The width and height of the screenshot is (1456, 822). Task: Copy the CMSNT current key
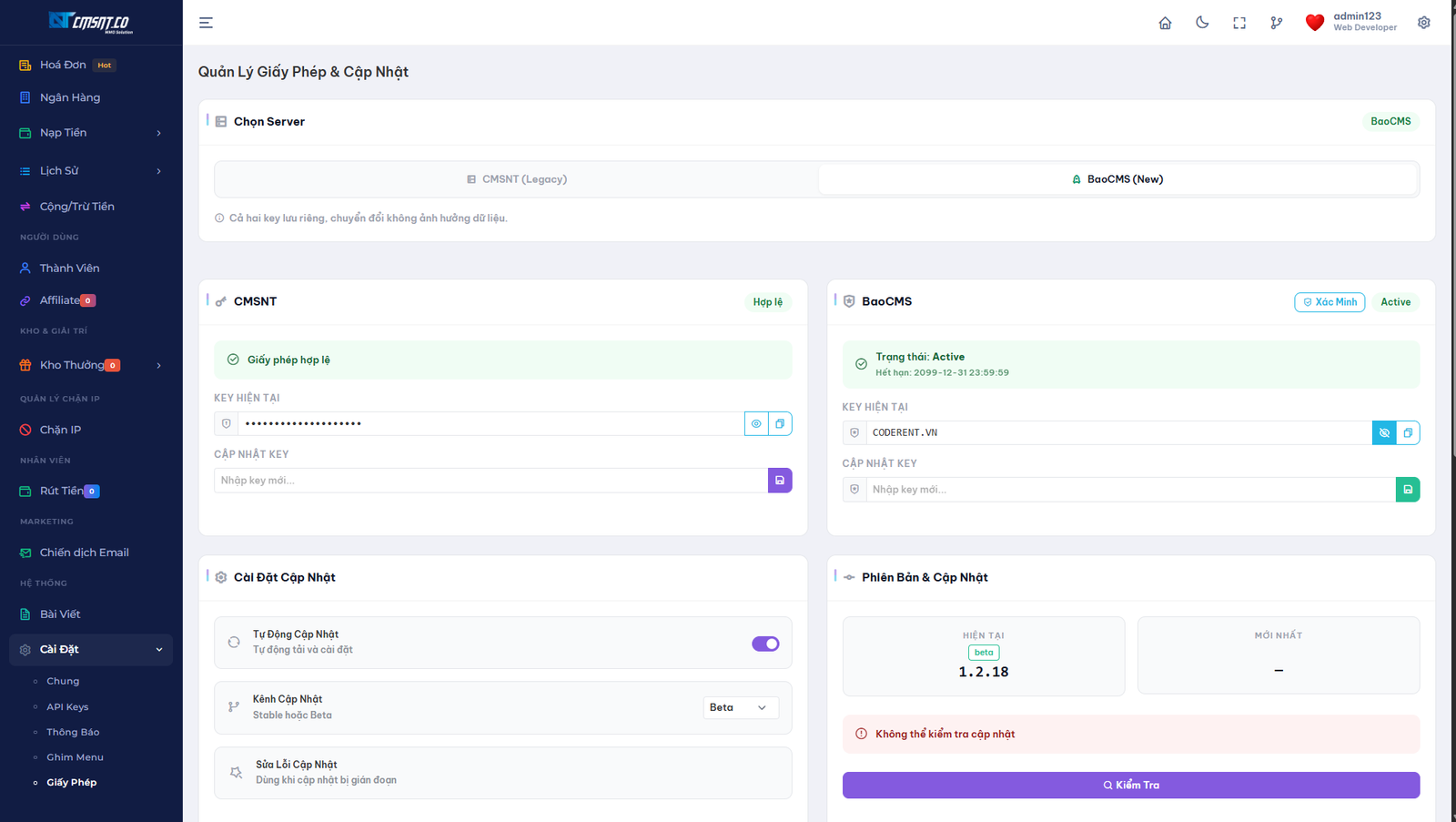[x=780, y=423]
